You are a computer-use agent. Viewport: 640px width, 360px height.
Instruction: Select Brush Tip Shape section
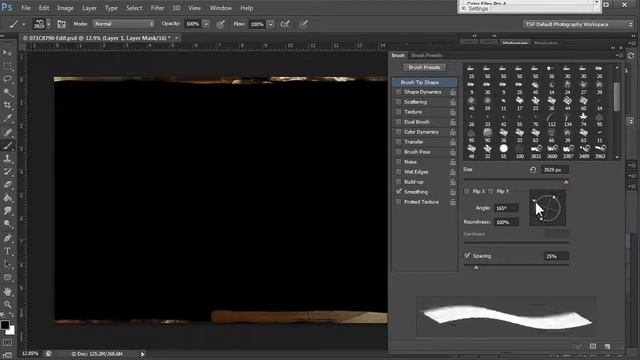pos(424,82)
